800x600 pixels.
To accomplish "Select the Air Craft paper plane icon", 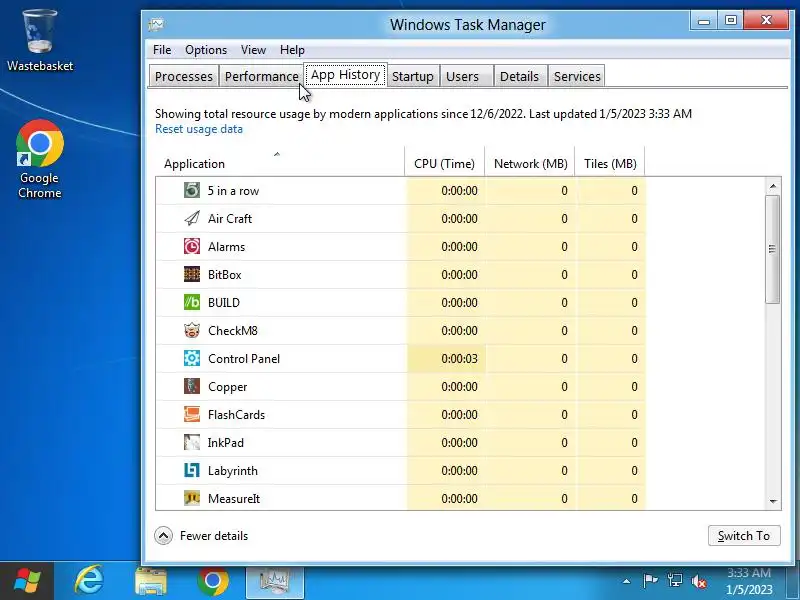I will pos(192,219).
